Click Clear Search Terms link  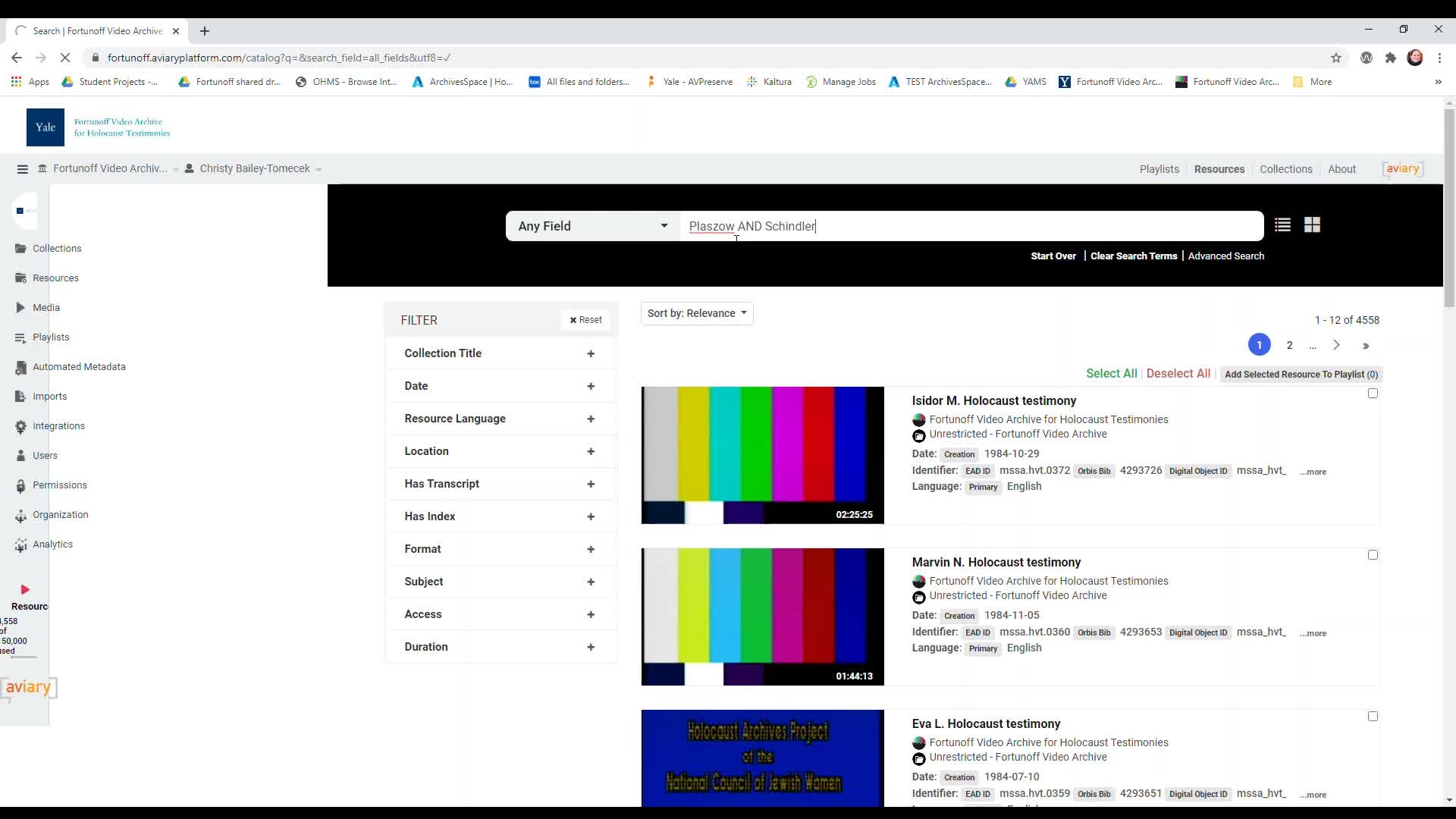[1134, 256]
